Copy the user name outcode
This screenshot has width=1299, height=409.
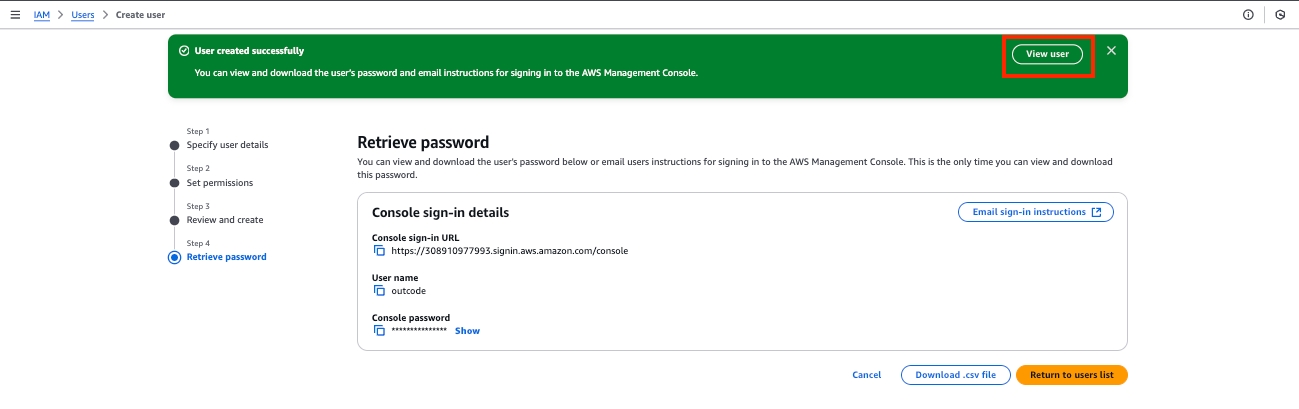tap(379, 291)
